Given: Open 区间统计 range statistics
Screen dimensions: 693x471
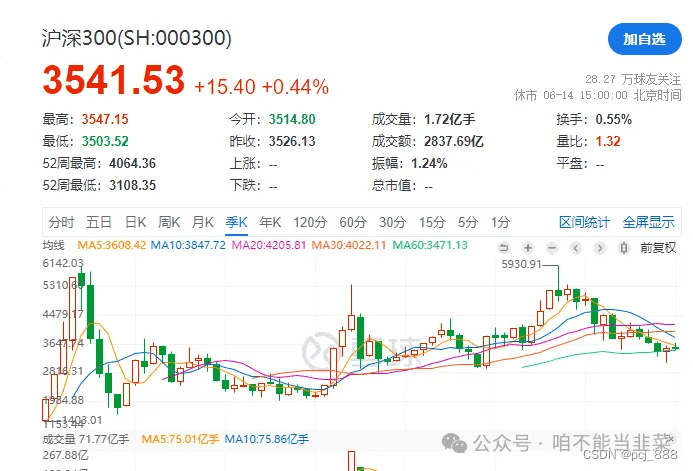Looking at the screenshot, I should point(583,222).
